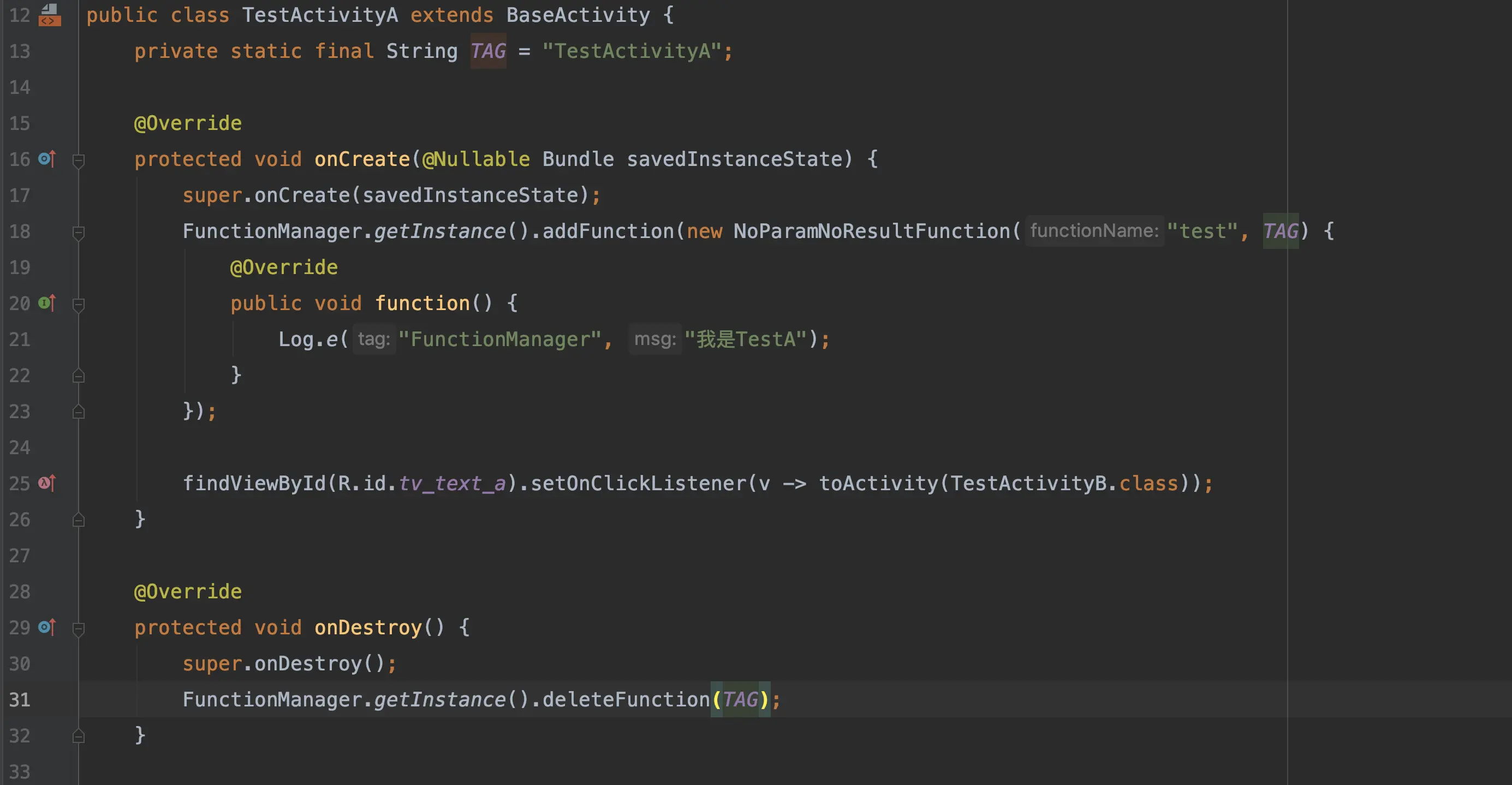The width and height of the screenshot is (1512, 785).
Task: Collapse the onDestroy method fold marker
Action: tap(78, 628)
